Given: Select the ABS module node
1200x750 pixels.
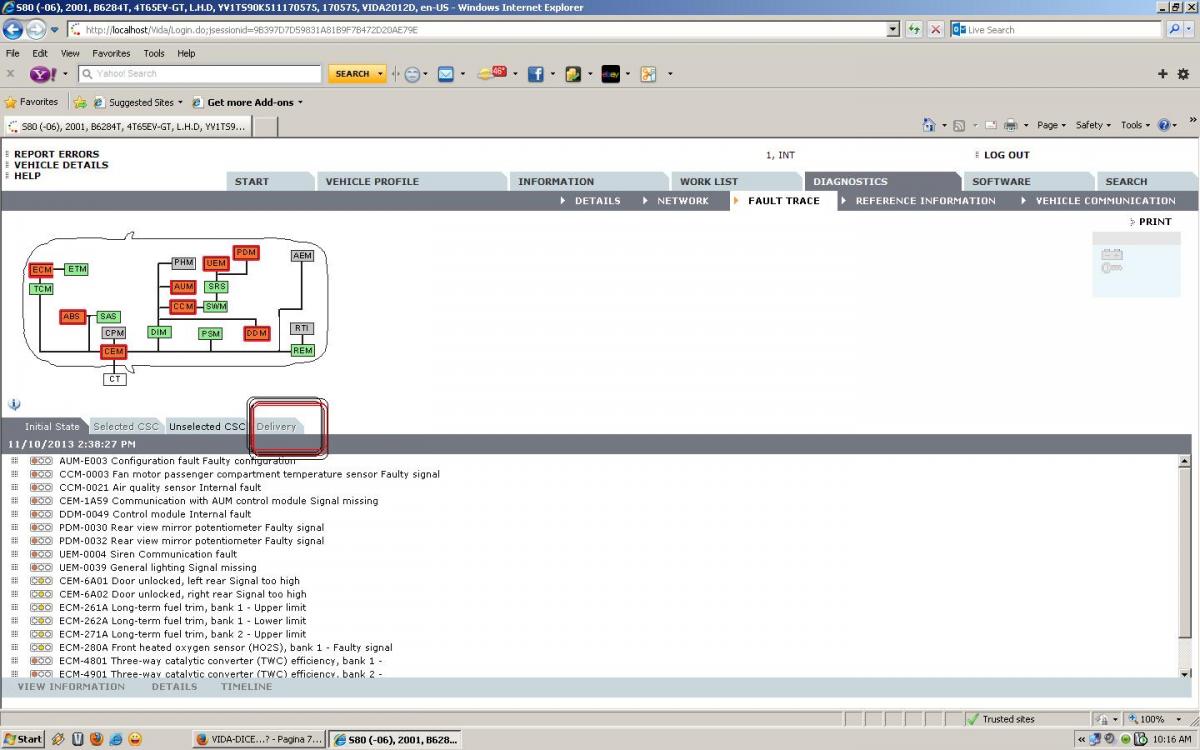Looking at the screenshot, I should pos(72,317).
